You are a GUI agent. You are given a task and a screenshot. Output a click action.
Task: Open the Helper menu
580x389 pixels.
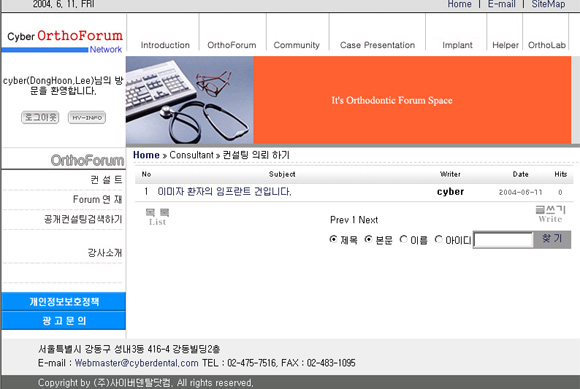click(505, 45)
